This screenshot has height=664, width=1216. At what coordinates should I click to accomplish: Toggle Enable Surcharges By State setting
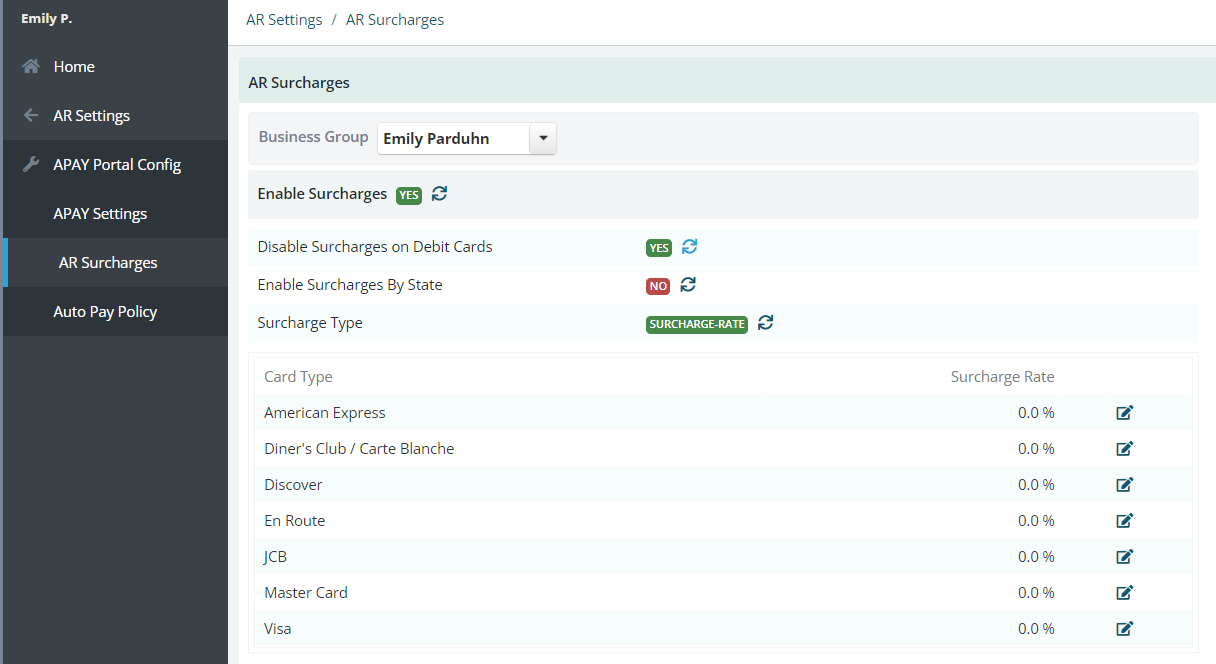click(688, 285)
